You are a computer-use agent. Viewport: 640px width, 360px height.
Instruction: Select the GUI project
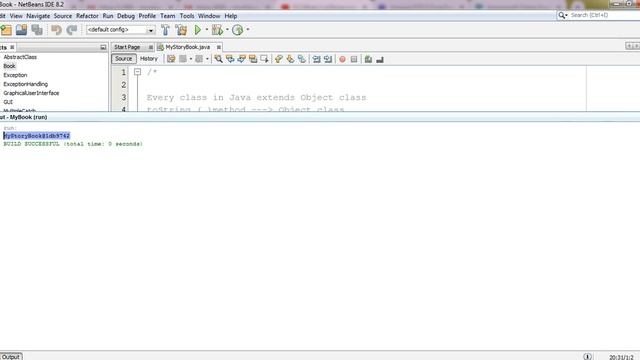[x=8, y=102]
